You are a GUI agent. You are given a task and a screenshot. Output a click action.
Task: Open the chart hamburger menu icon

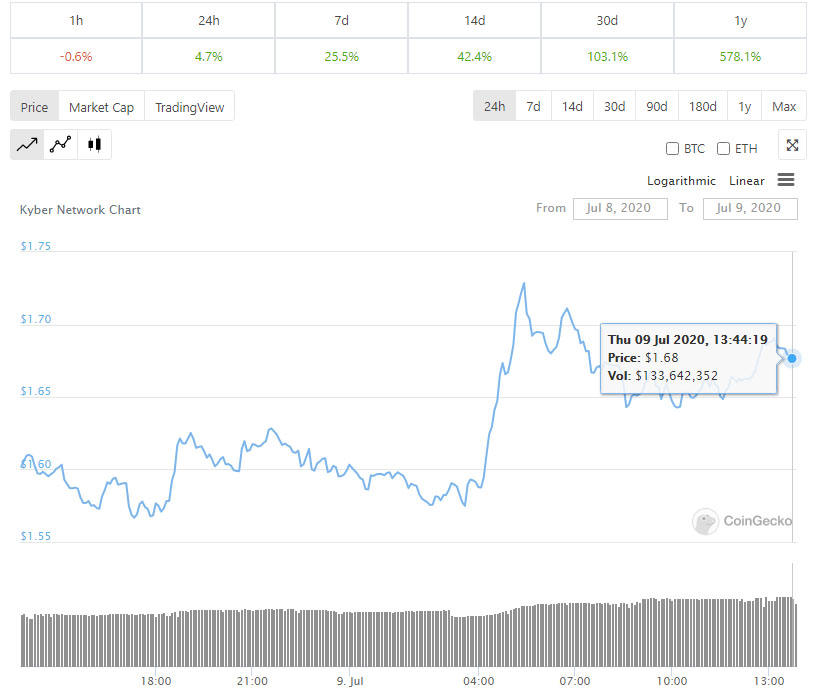tap(786, 180)
